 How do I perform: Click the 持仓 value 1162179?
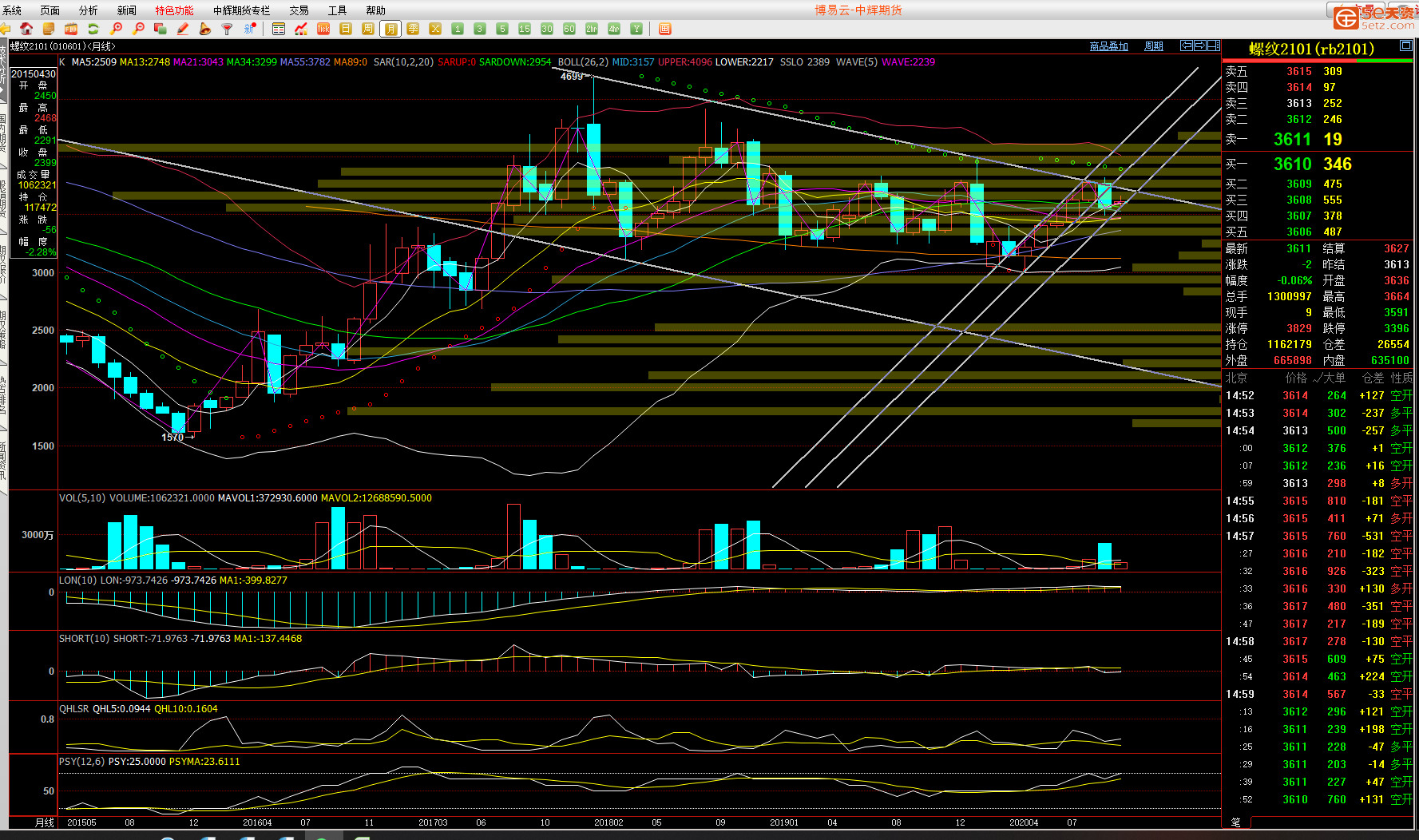[x=1290, y=344]
